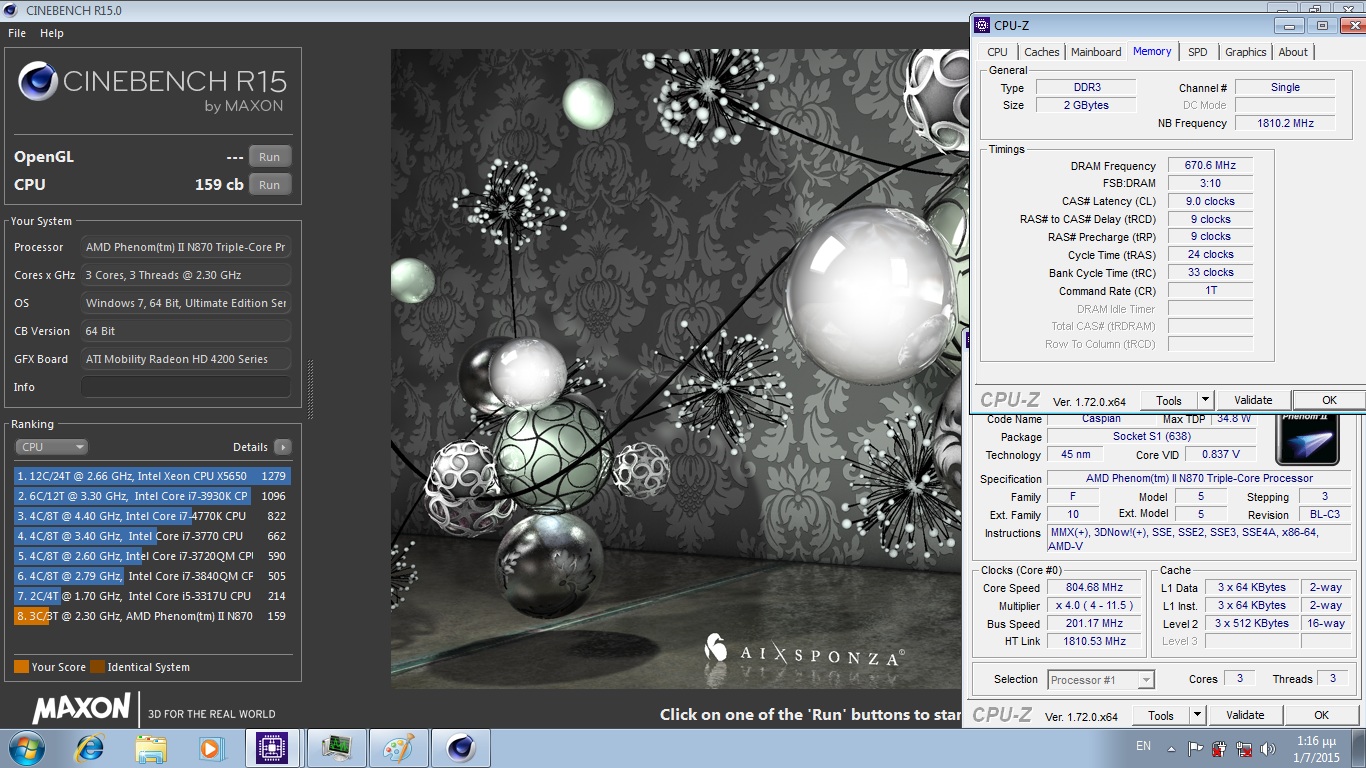Switch to Caches tab in CPU-Z
Viewport: 1366px width, 768px height.
[x=1042, y=52]
